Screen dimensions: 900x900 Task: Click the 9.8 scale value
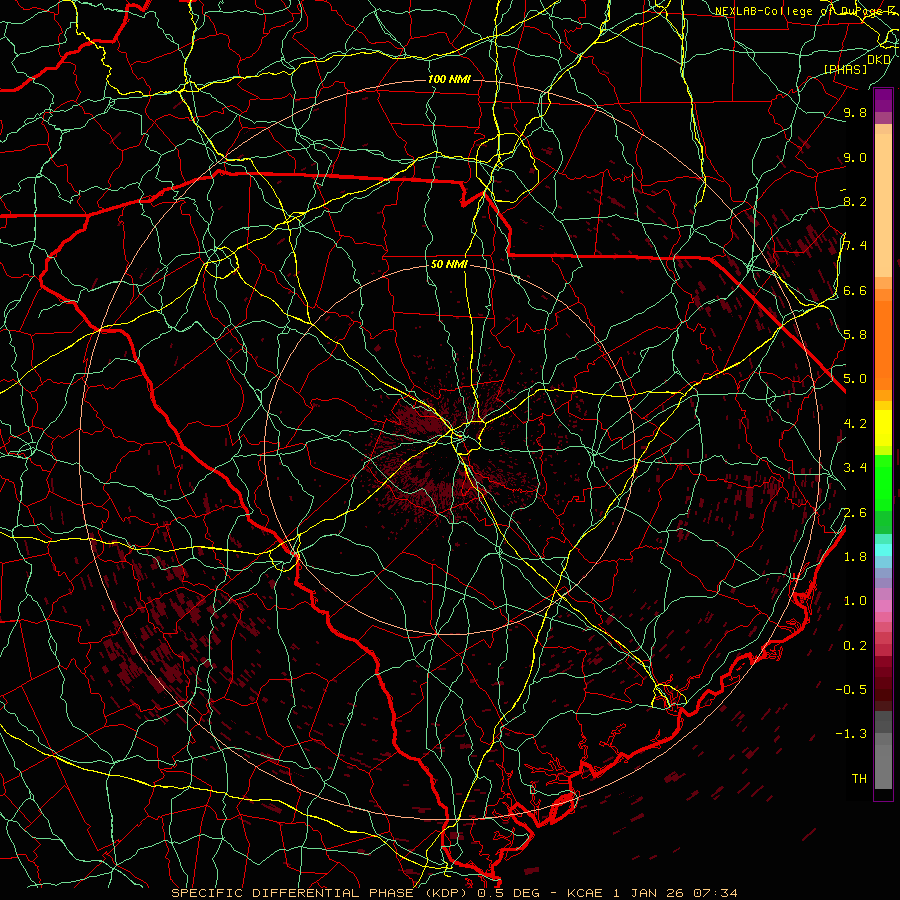(855, 112)
